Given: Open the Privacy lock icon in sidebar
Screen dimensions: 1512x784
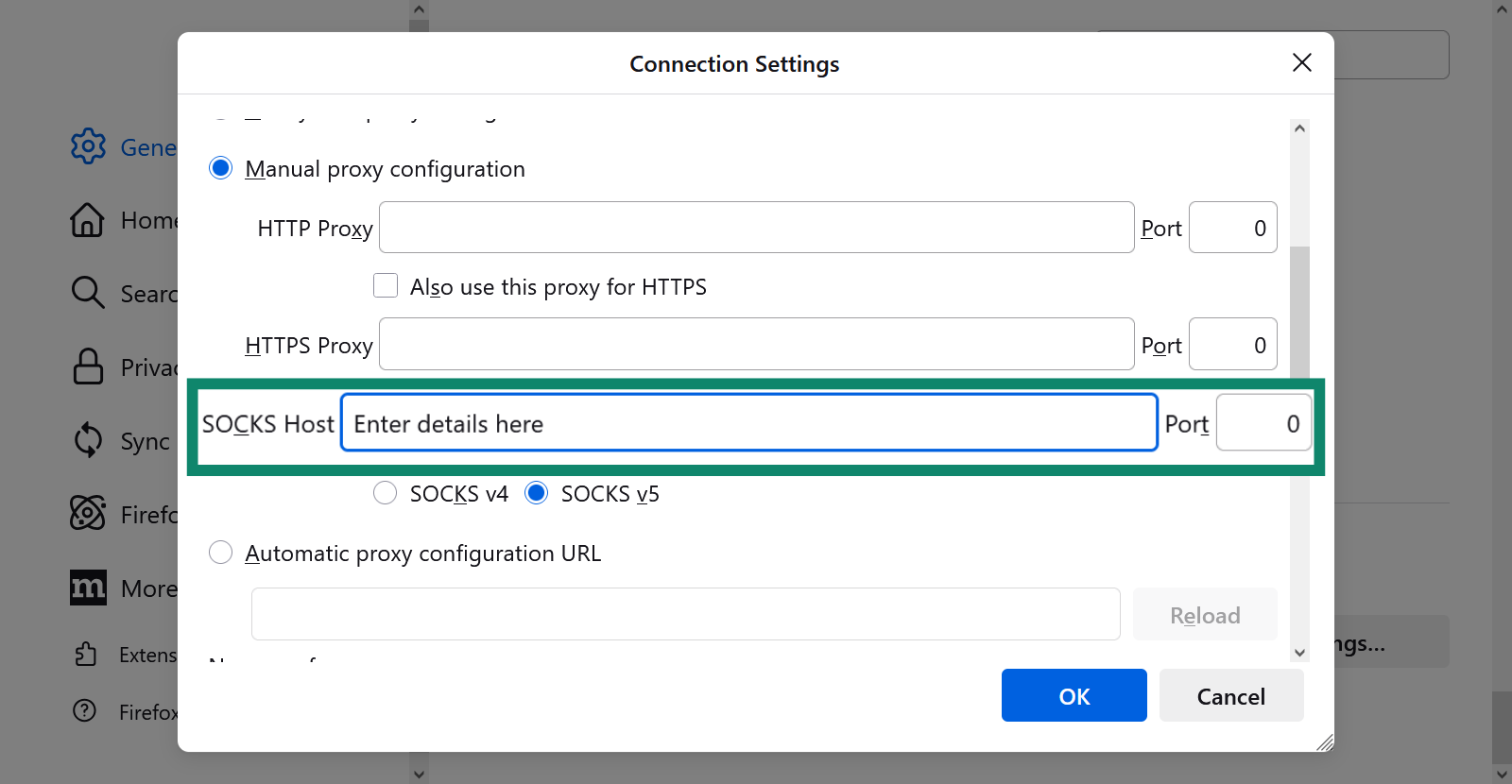Looking at the screenshot, I should tap(88, 366).
